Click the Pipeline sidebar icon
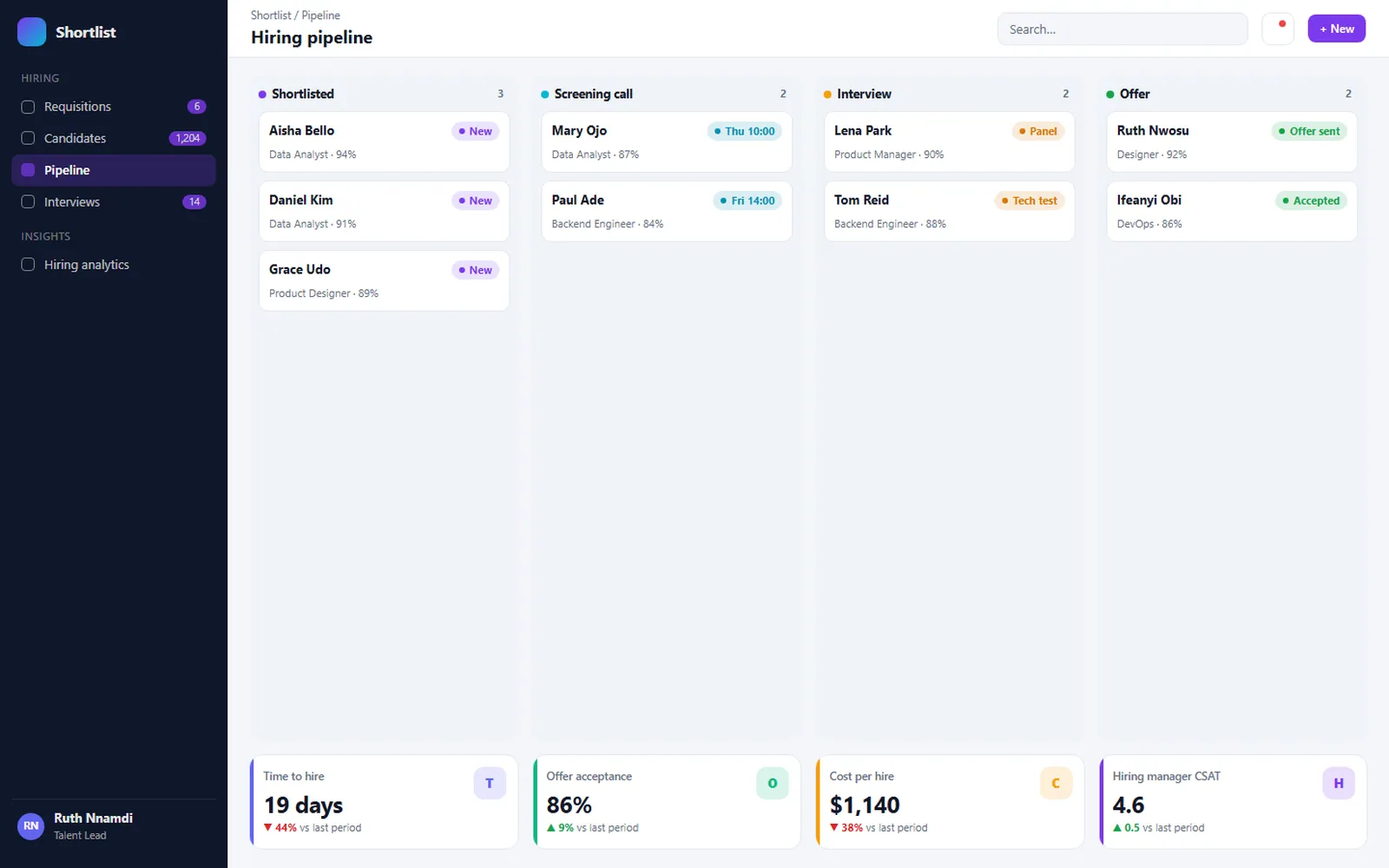This screenshot has width=1389, height=868. [28, 170]
